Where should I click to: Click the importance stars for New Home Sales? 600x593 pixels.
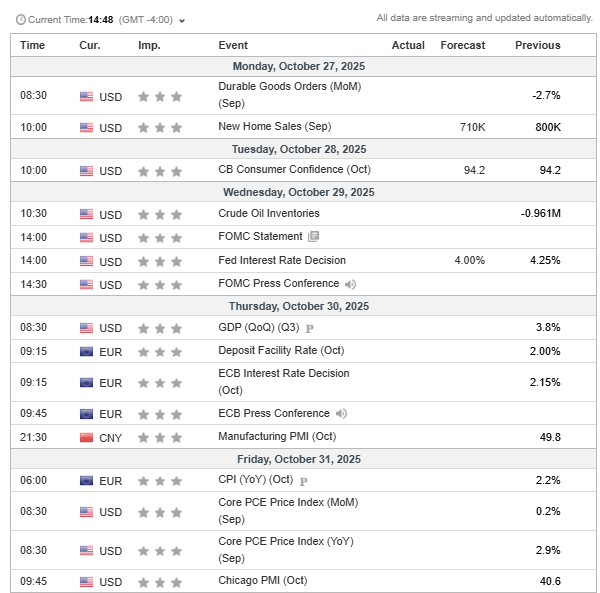[160, 128]
